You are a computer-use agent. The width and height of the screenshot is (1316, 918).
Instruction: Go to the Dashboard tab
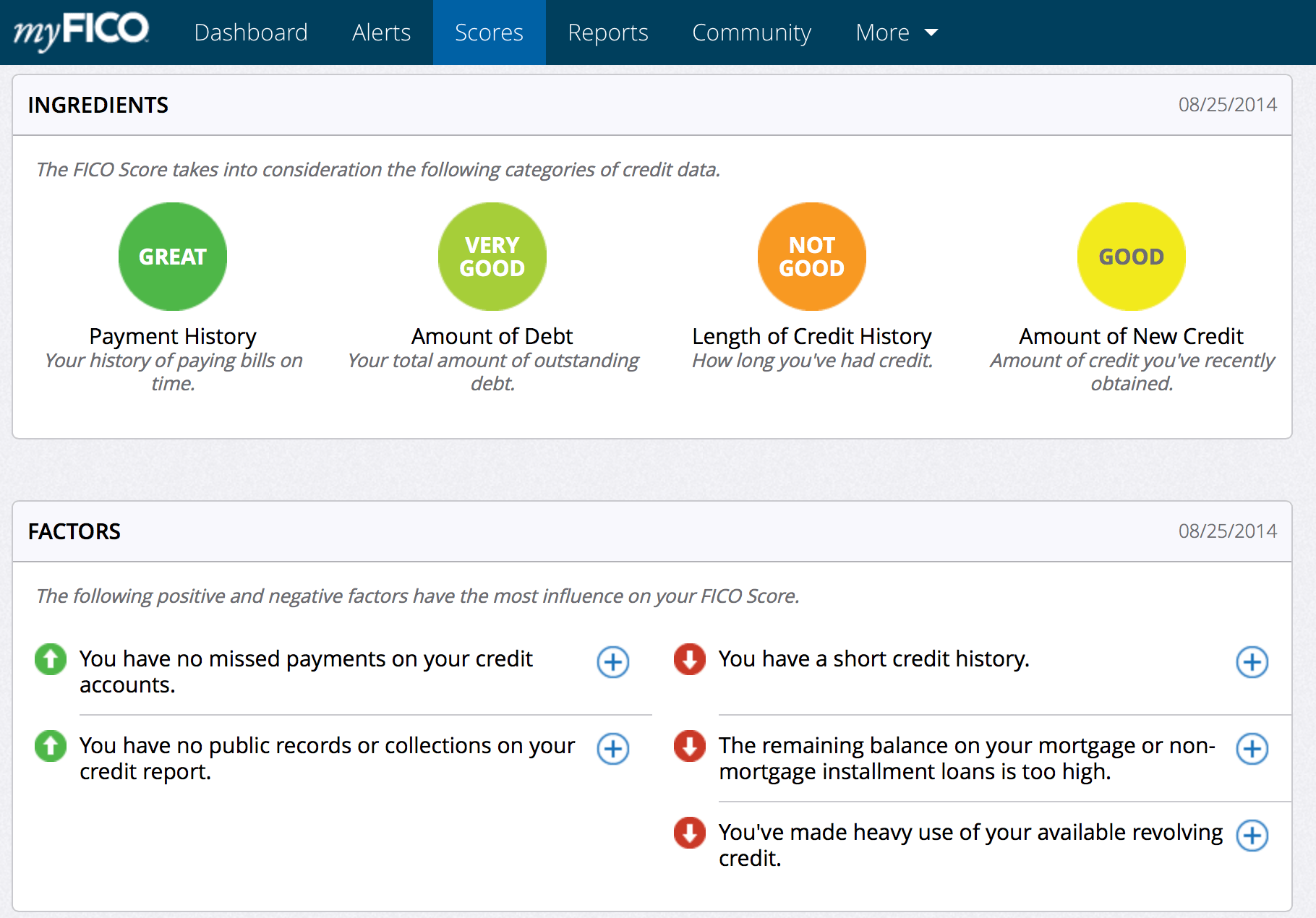tap(251, 33)
